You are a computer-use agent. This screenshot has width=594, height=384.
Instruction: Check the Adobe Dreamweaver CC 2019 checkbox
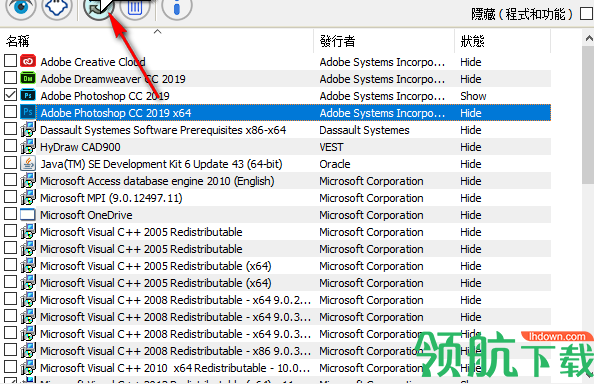pos(11,78)
